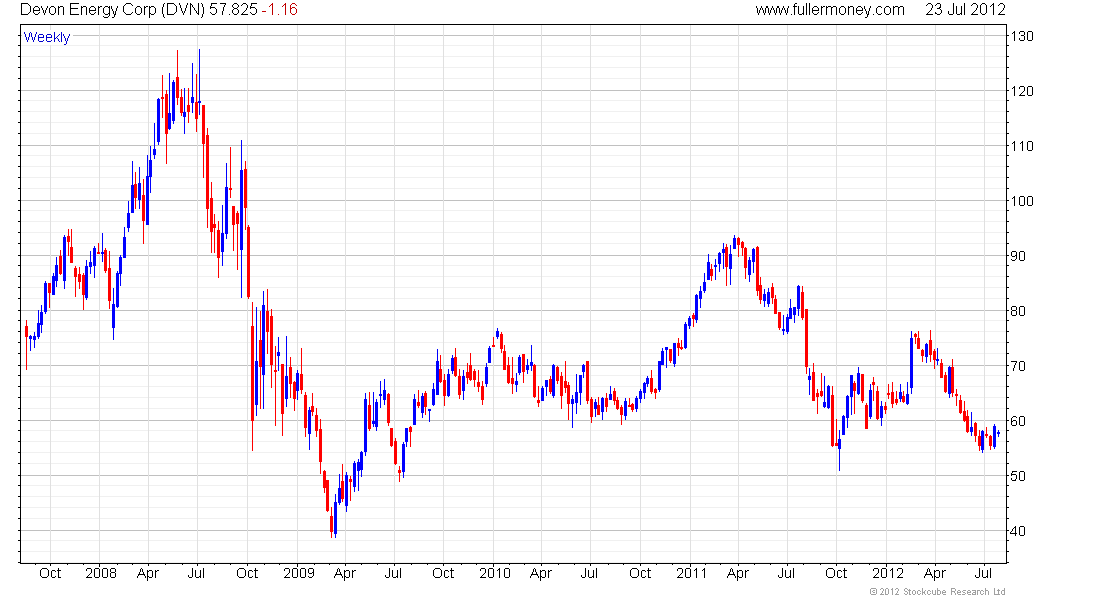Screen dimensions: 1100x600
Task: Click the final 'Jul' label after 2012
Action: [x=984, y=573]
